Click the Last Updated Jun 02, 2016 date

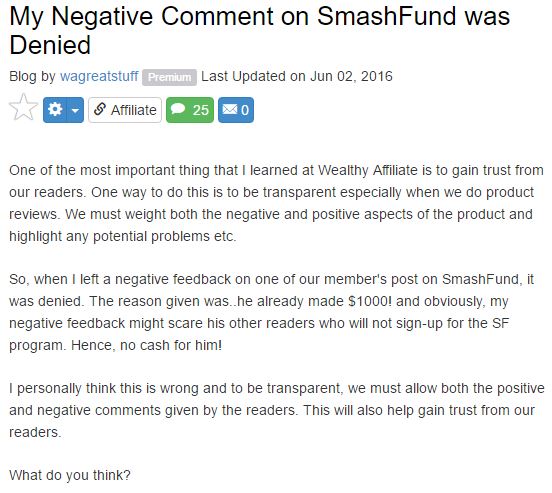tap(297, 76)
